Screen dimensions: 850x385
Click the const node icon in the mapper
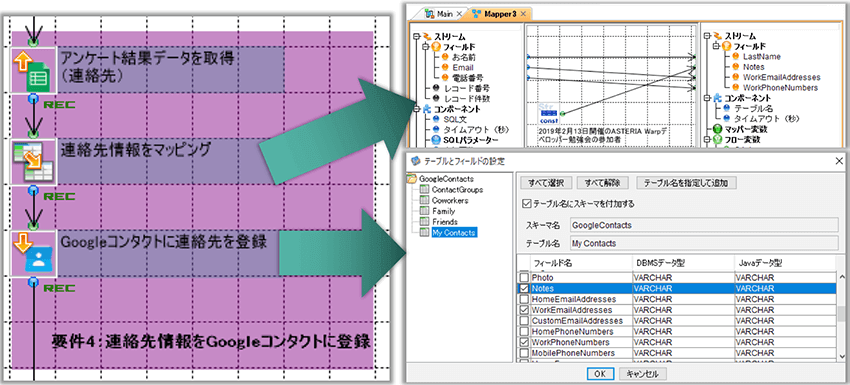[548, 113]
